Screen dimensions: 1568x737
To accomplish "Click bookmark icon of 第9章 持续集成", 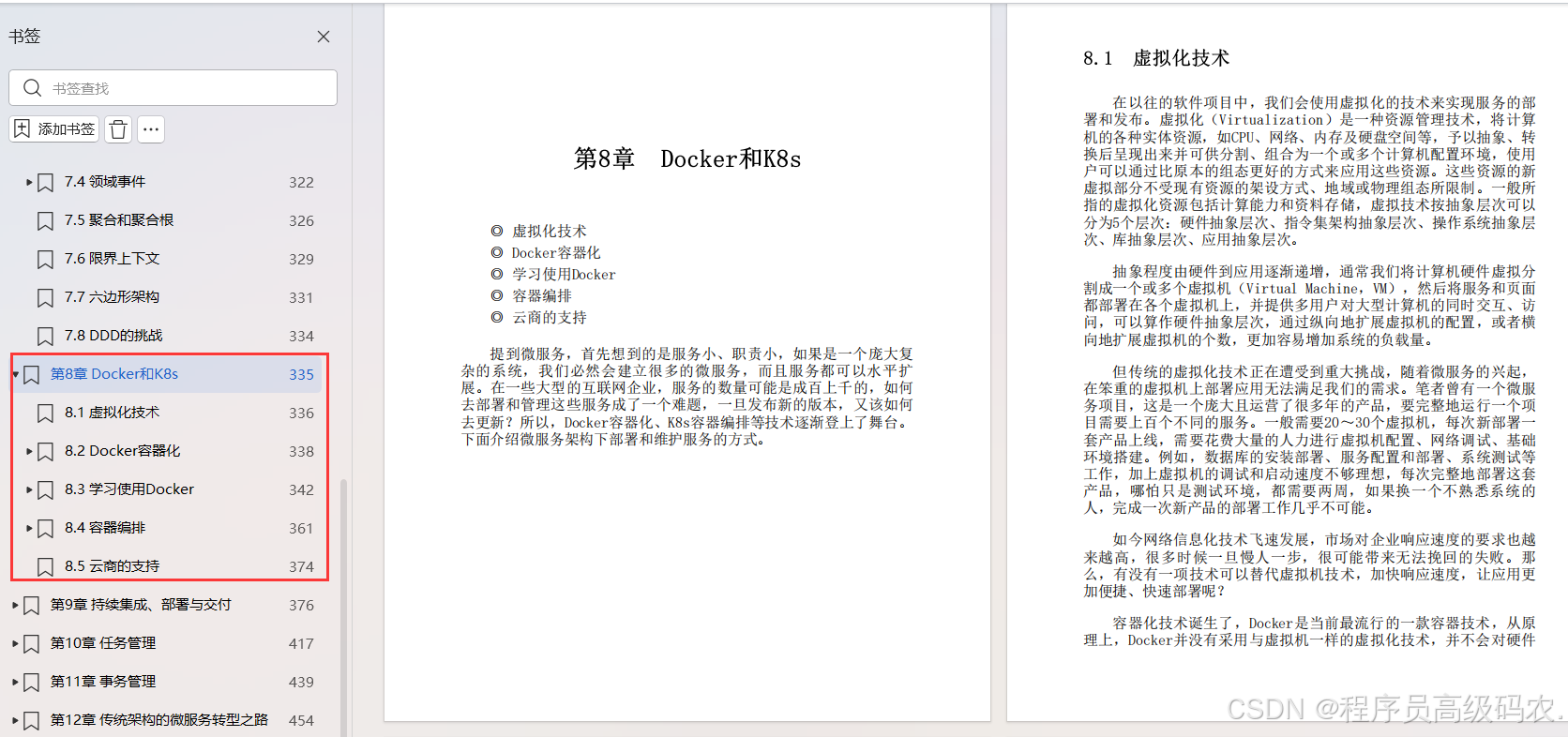I will 31,606.
